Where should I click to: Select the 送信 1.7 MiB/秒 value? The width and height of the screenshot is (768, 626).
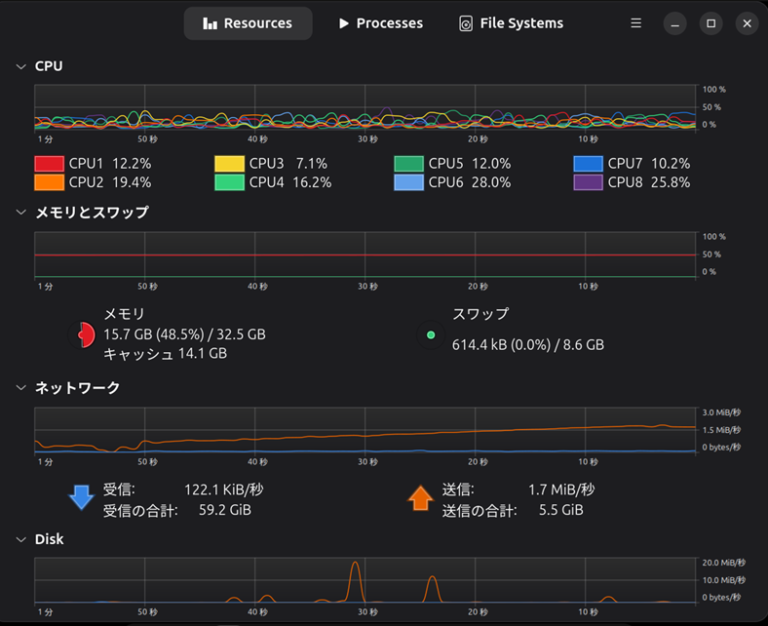[x=561, y=489]
